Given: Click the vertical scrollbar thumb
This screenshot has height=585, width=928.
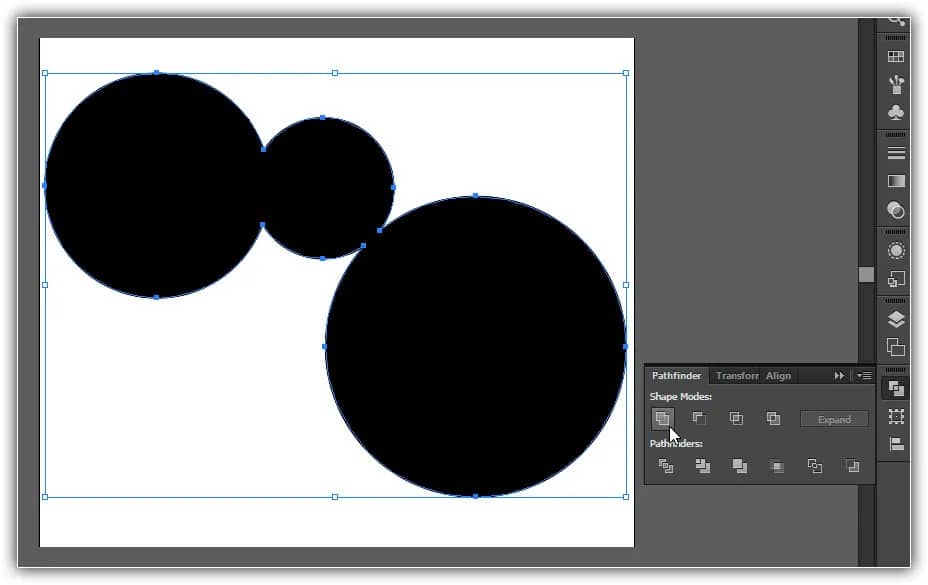Looking at the screenshot, I should 866,274.
